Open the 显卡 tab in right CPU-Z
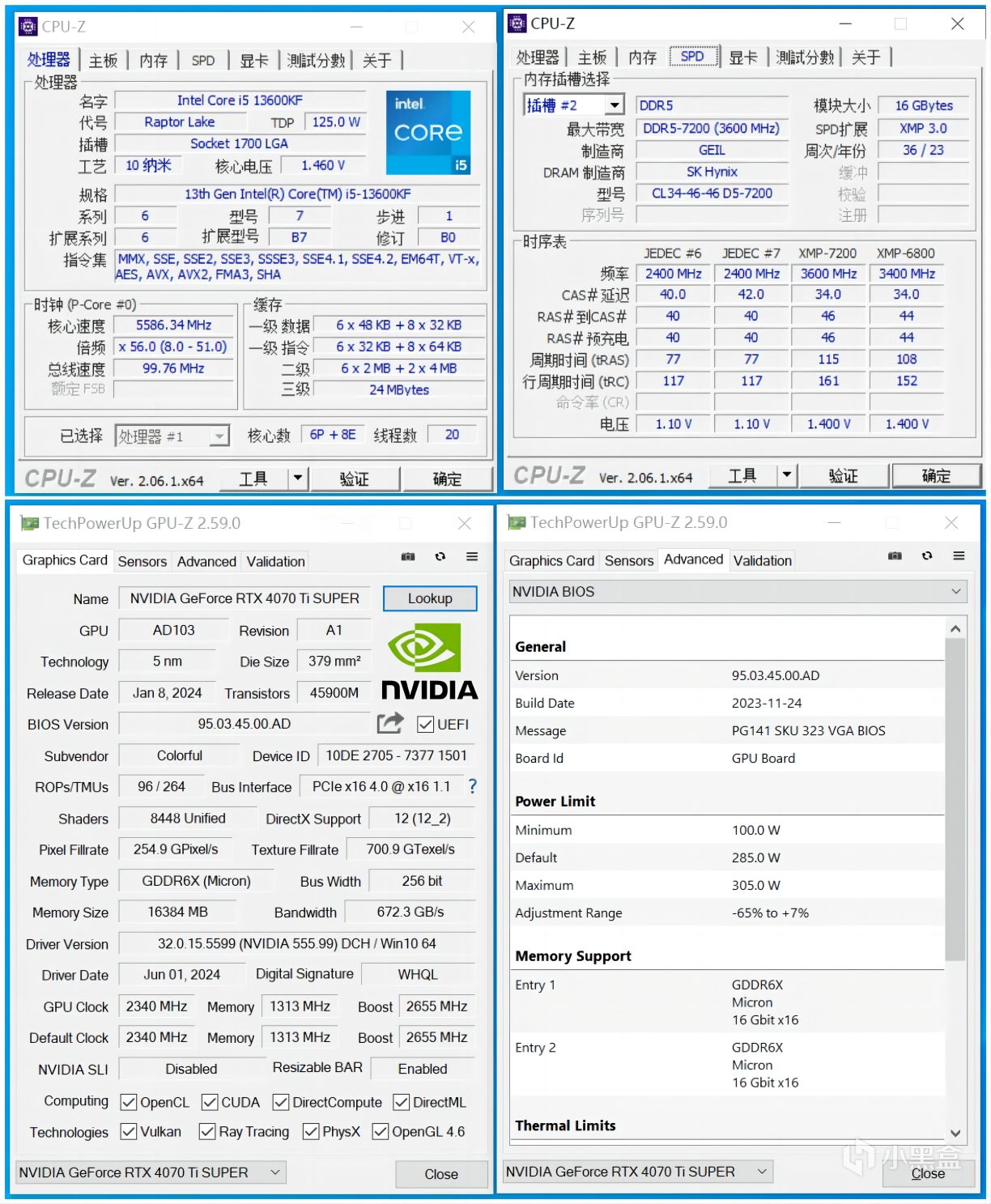 coord(743,57)
